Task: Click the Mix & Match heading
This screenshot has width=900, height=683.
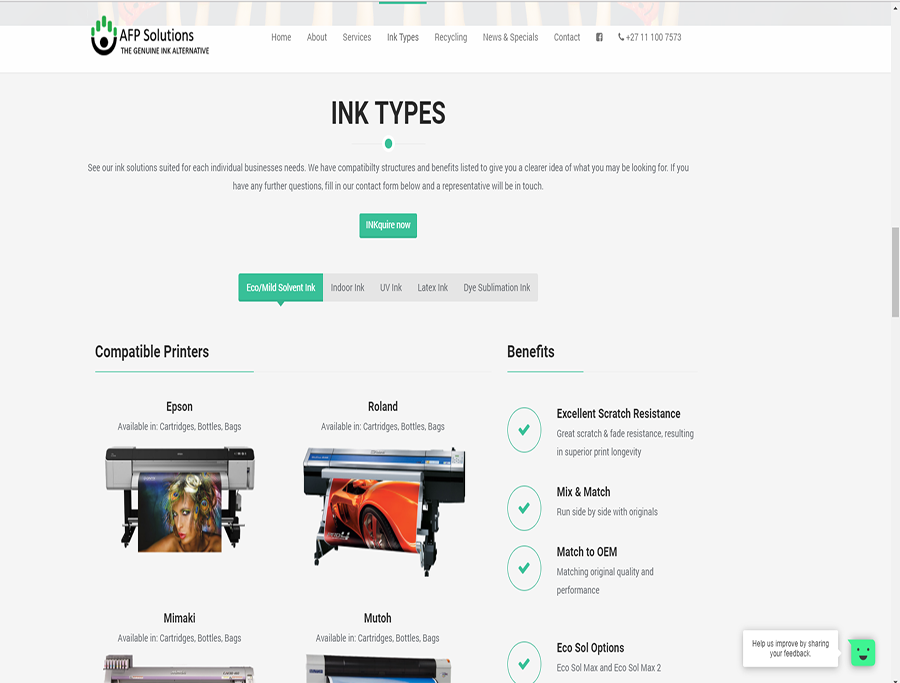Action: (584, 492)
